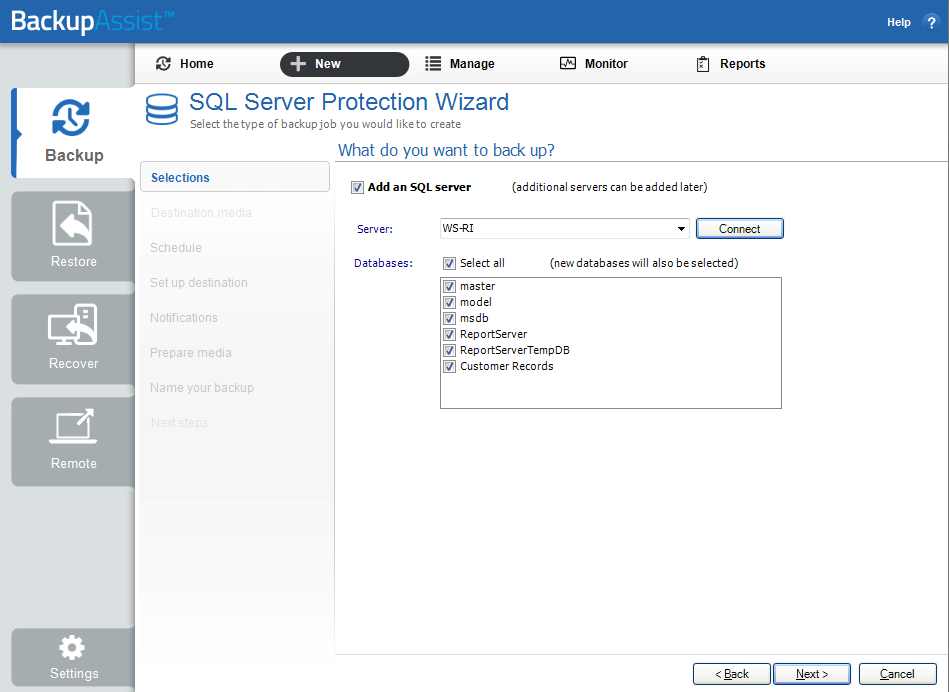Select the Name your backup step
Image resolution: width=949 pixels, height=692 pixels.
coord(202,388)
